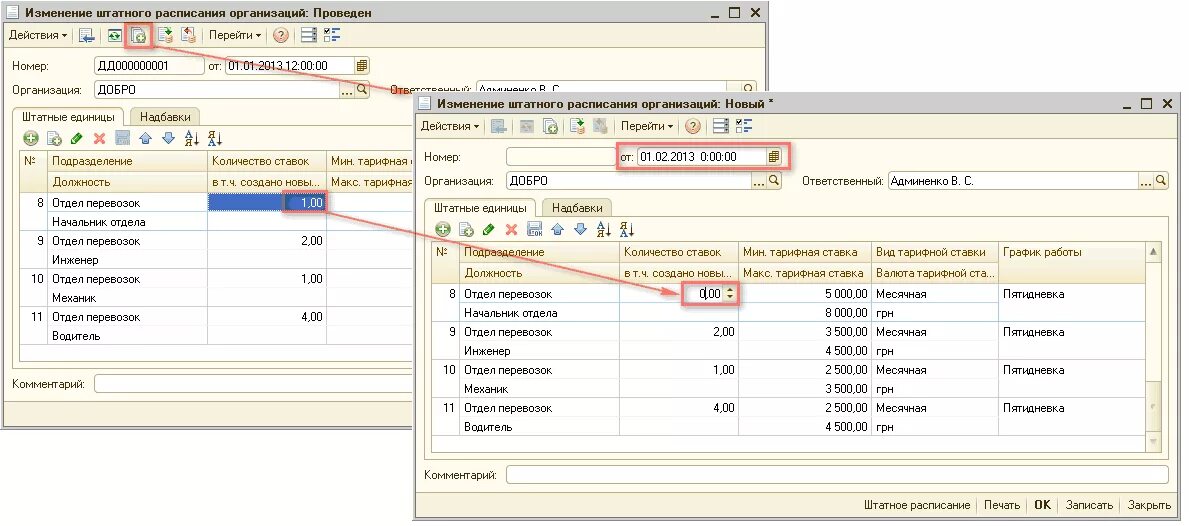
Task: Click the list-settings icon in the Проведен window toolbar
Action: tap(309, 36)
